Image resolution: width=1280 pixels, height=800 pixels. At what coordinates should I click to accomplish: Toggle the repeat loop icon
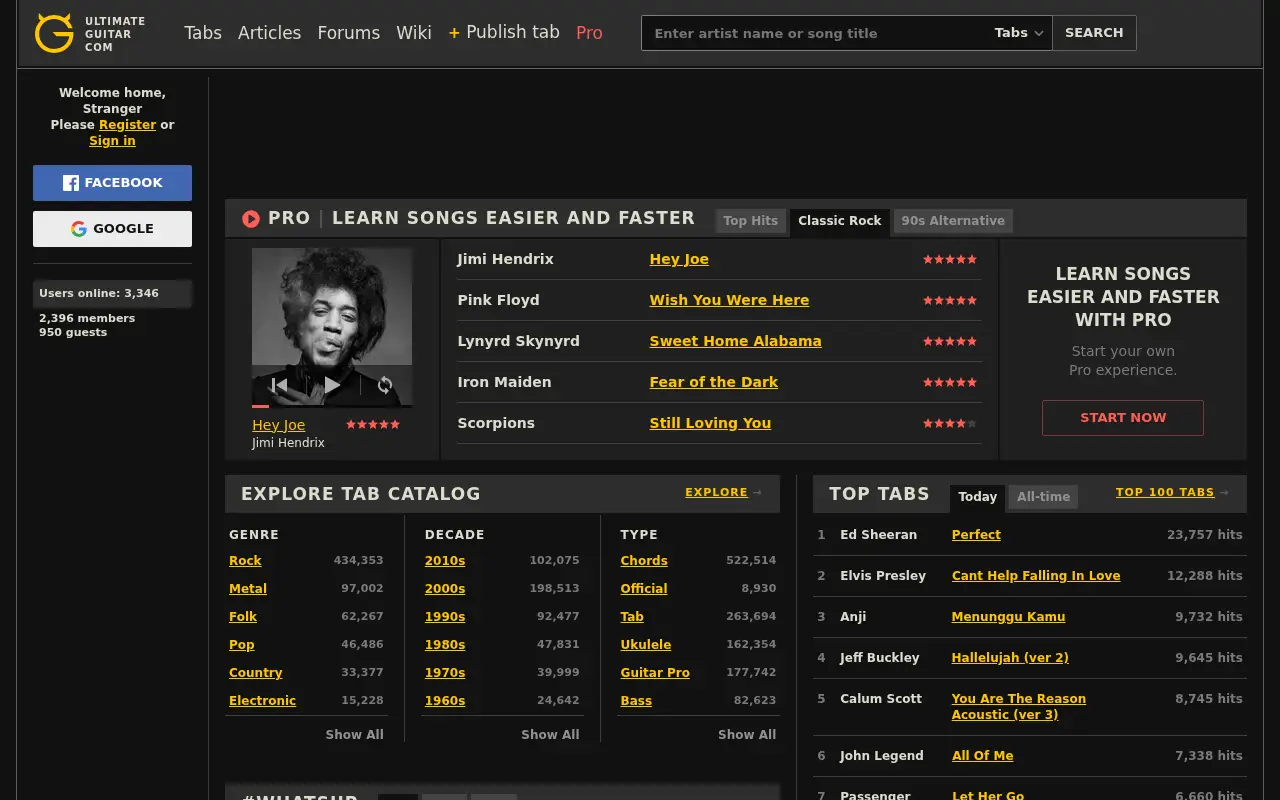[385, 385]
